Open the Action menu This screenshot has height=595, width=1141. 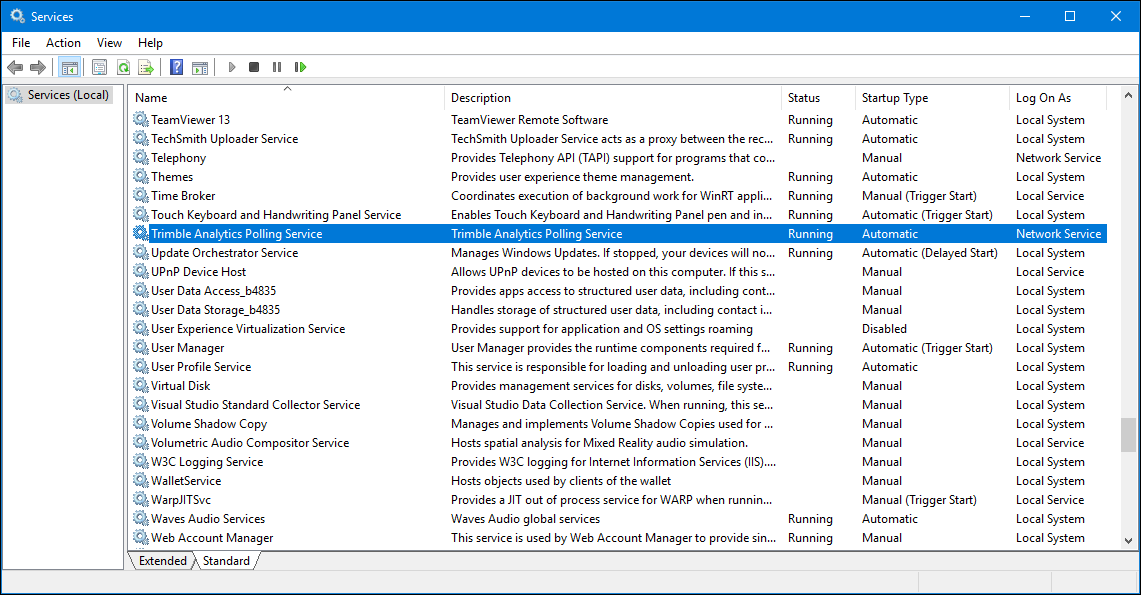click(63, 43)
